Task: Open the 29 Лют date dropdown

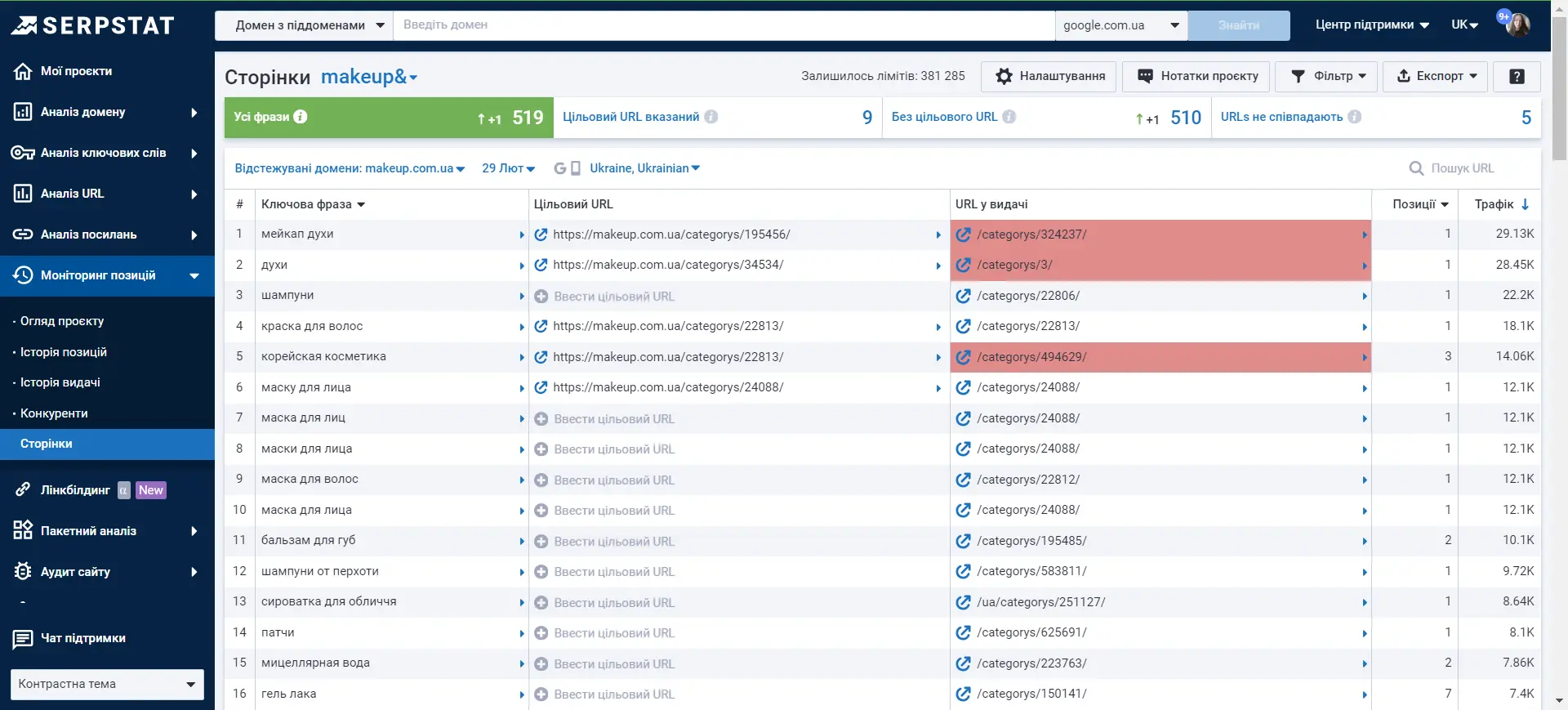Action: pyautogui.click(x=508, y=168)
